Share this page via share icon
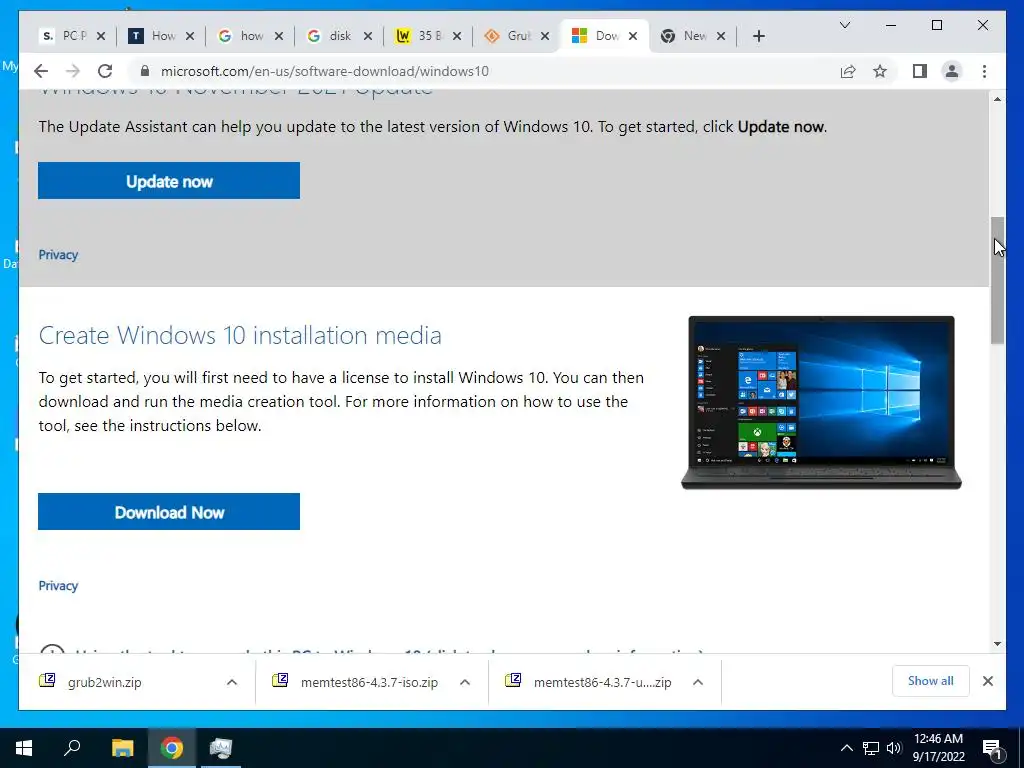 pyautogui.click(x=848, y=71)
